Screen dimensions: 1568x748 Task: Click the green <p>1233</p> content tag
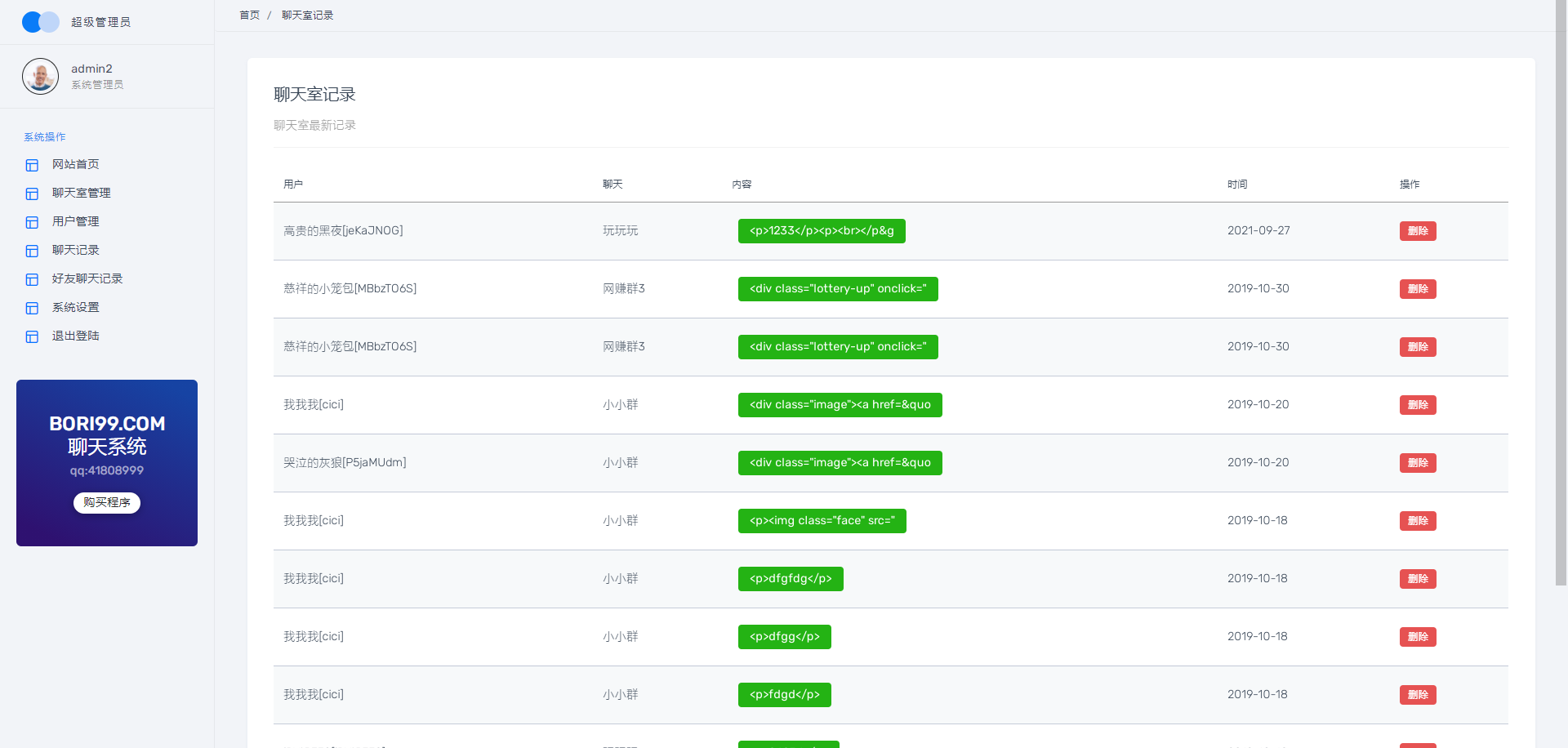(822, 231)
